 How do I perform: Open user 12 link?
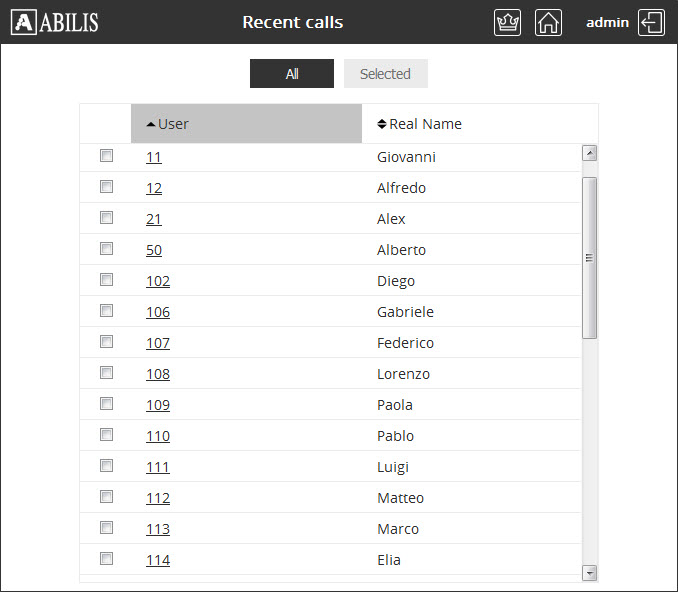coord(154,188)
